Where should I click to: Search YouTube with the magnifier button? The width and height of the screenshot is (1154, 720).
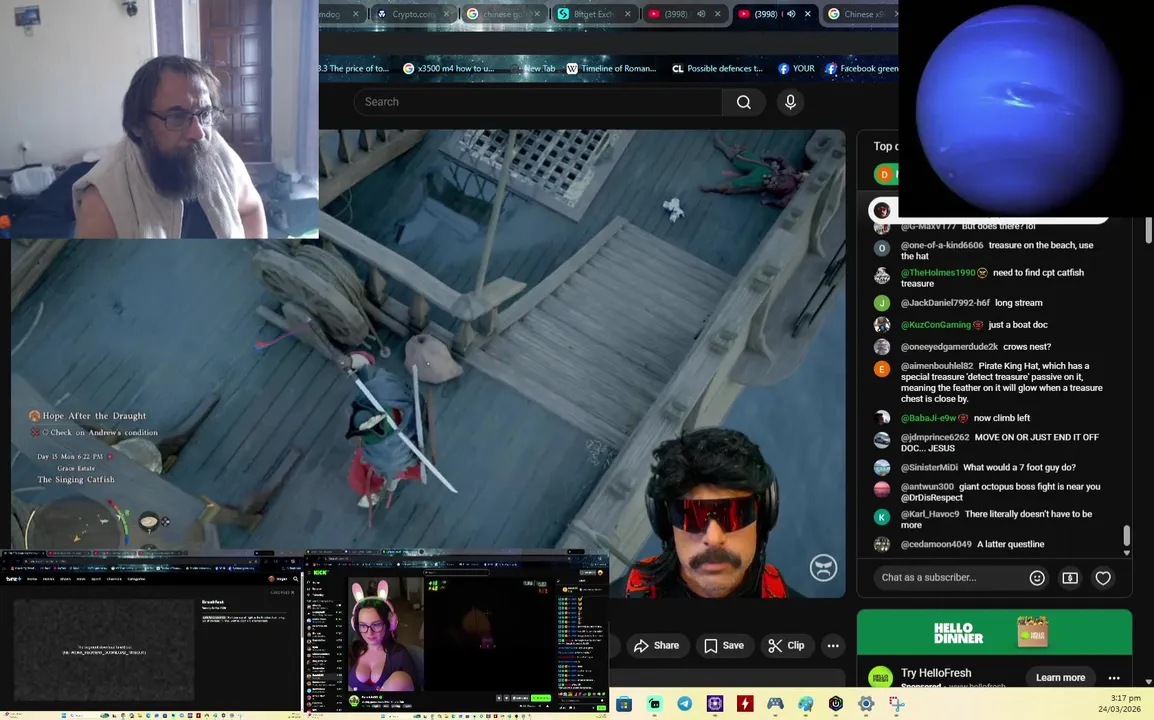(x=743, y=102)
